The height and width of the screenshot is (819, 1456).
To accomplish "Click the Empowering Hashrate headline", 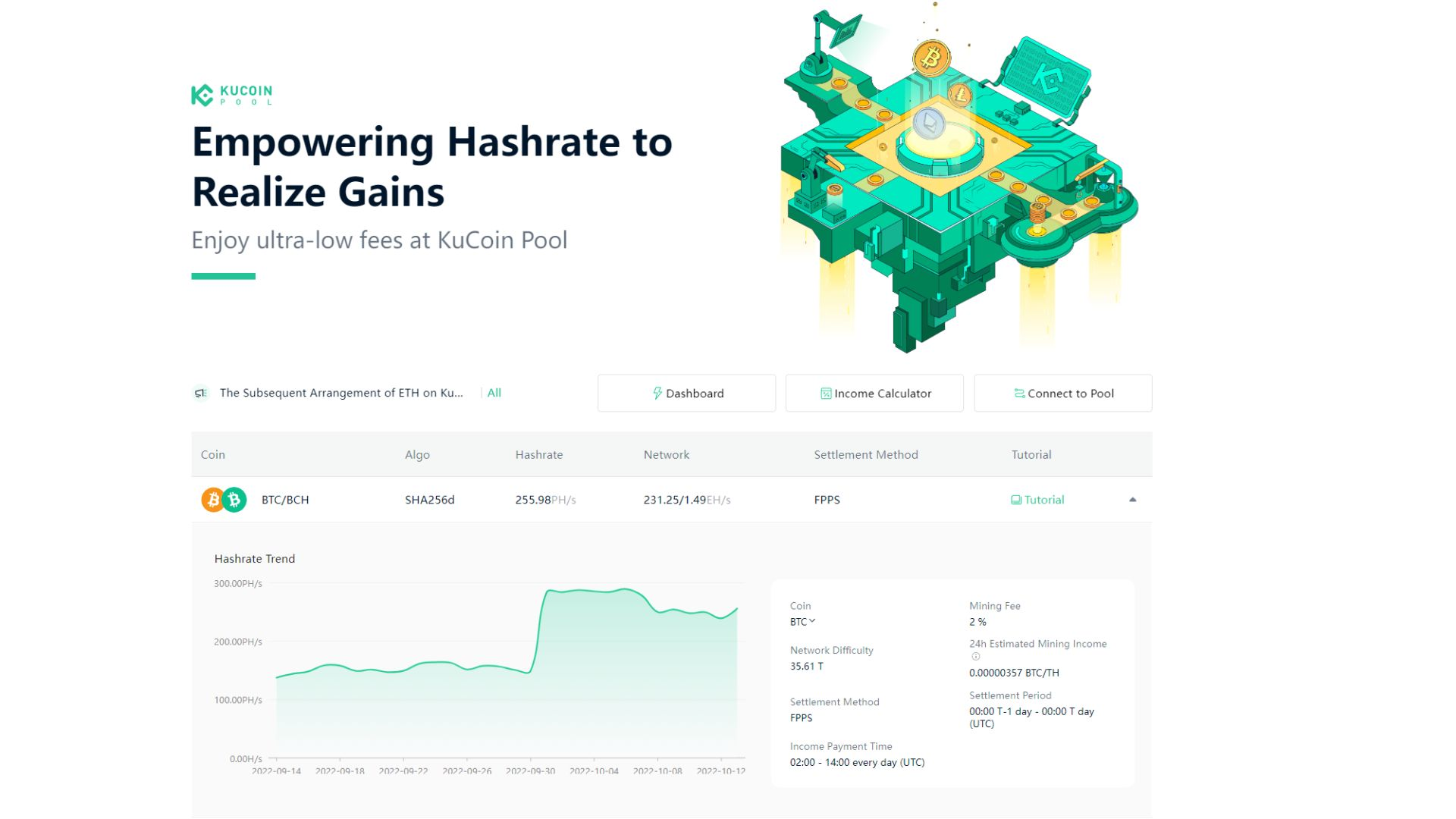I will coord(432,167).
